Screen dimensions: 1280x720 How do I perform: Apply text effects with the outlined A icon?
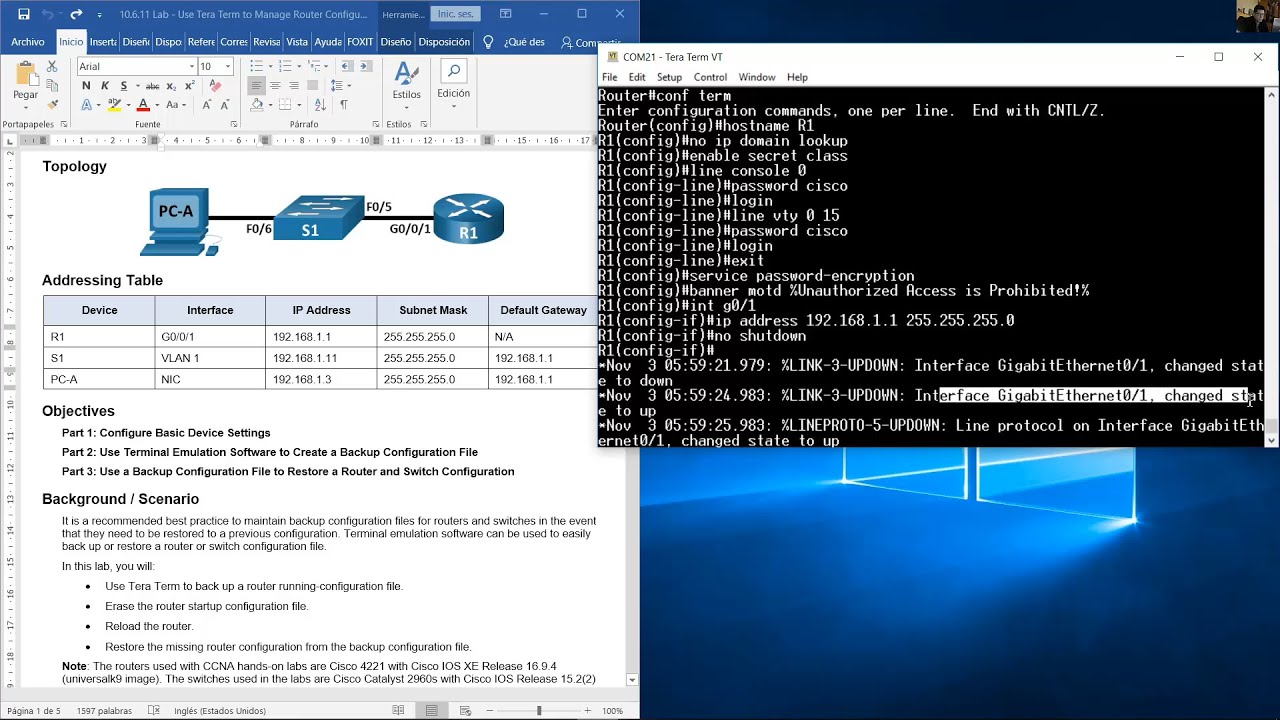pyautogui.click(x=86, y=104)
